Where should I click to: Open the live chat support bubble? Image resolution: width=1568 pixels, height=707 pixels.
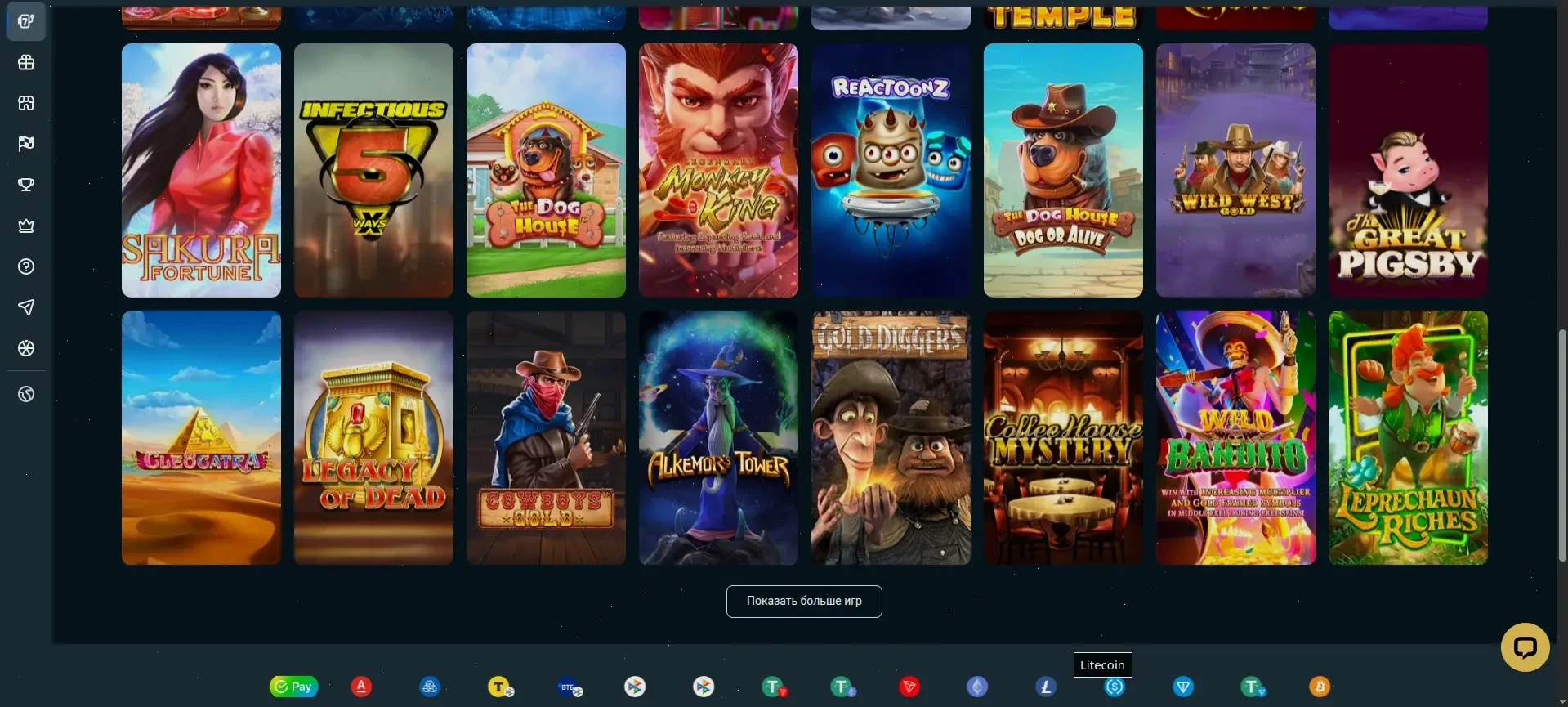point(1525,647)
